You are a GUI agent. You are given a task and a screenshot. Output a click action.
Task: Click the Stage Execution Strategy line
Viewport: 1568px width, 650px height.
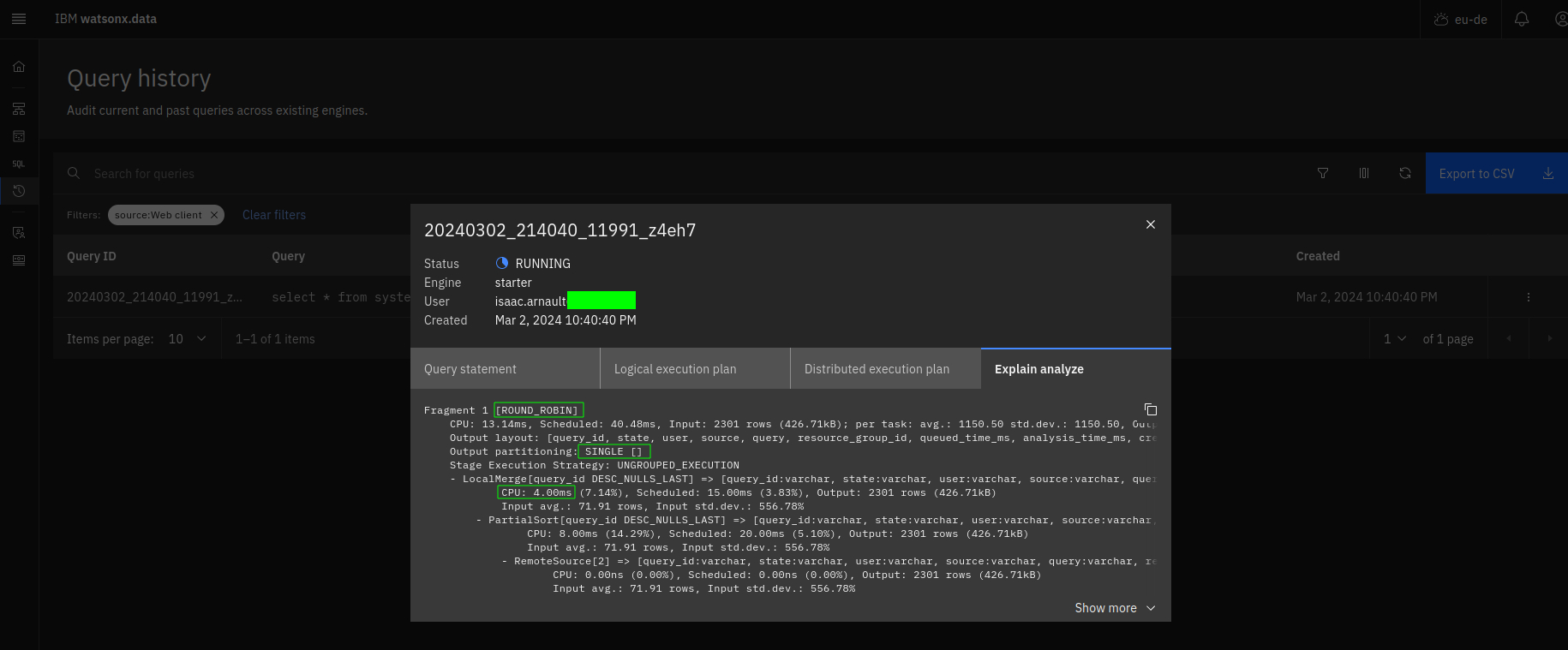(x=594, y=465)
